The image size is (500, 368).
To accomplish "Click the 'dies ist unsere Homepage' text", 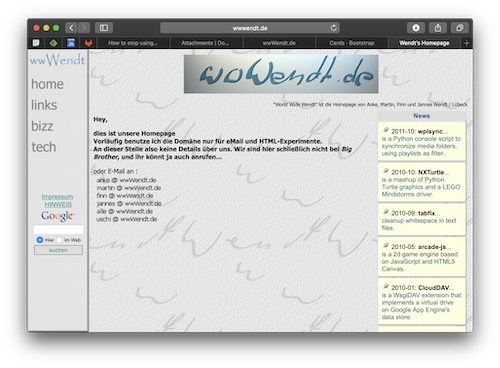I will 134,133.
